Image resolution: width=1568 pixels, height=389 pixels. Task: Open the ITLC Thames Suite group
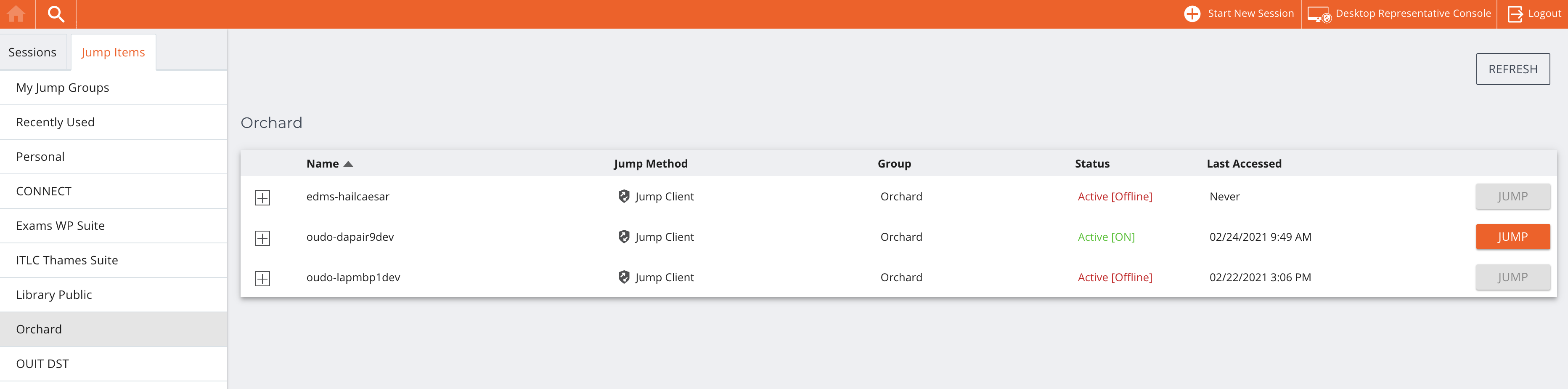tap(67, 260)
